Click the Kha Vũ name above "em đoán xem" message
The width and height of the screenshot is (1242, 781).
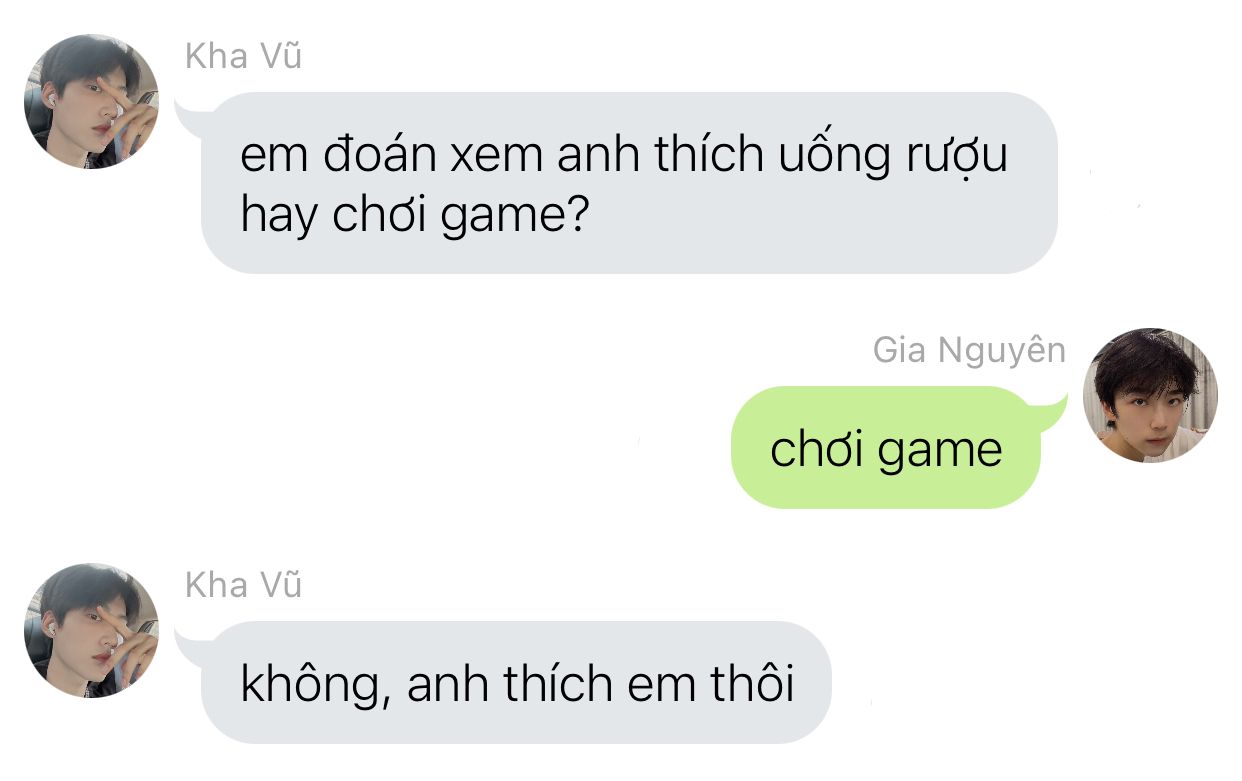coord(243,57)
